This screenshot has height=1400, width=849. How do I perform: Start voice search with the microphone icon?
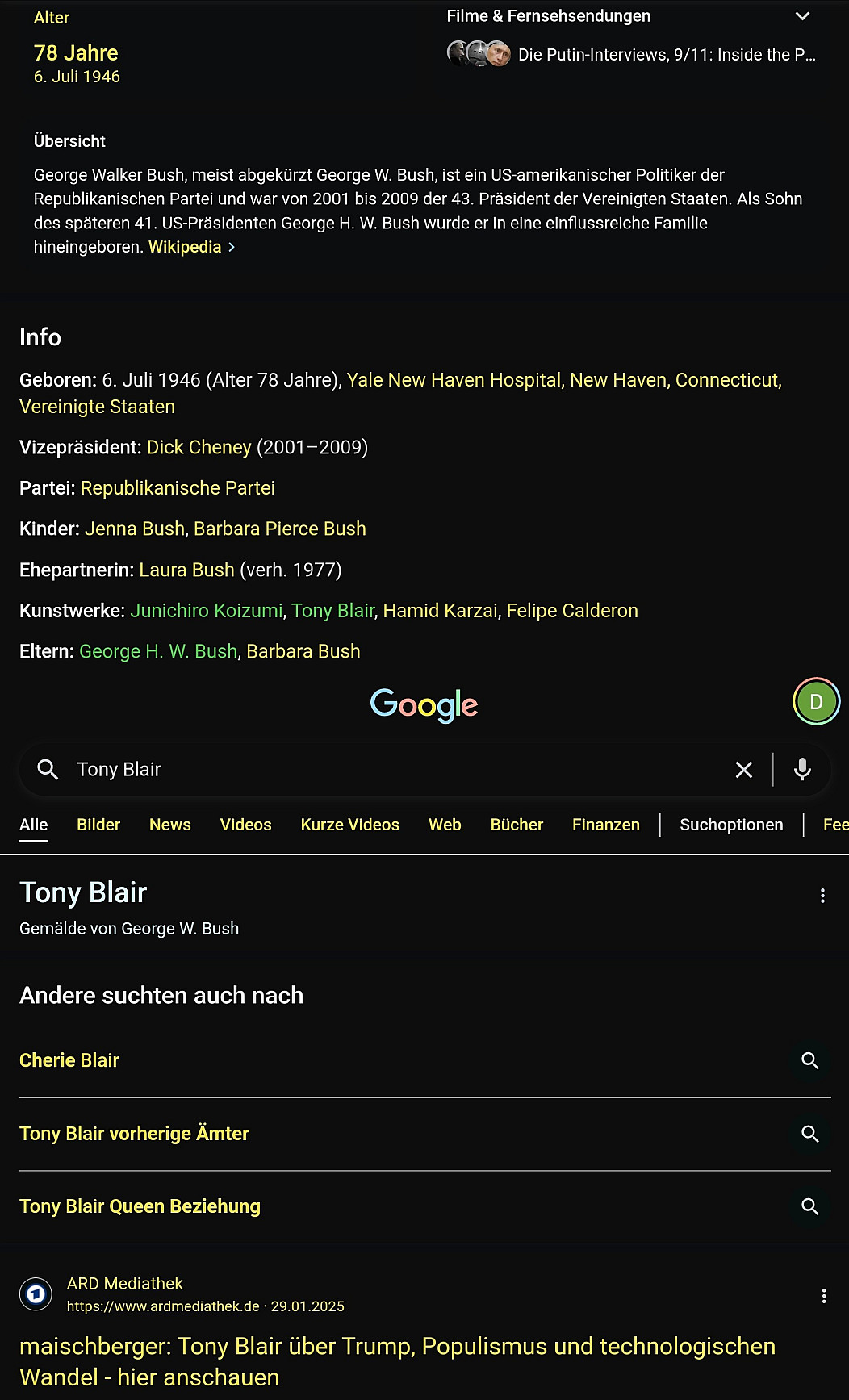(802, 770)
